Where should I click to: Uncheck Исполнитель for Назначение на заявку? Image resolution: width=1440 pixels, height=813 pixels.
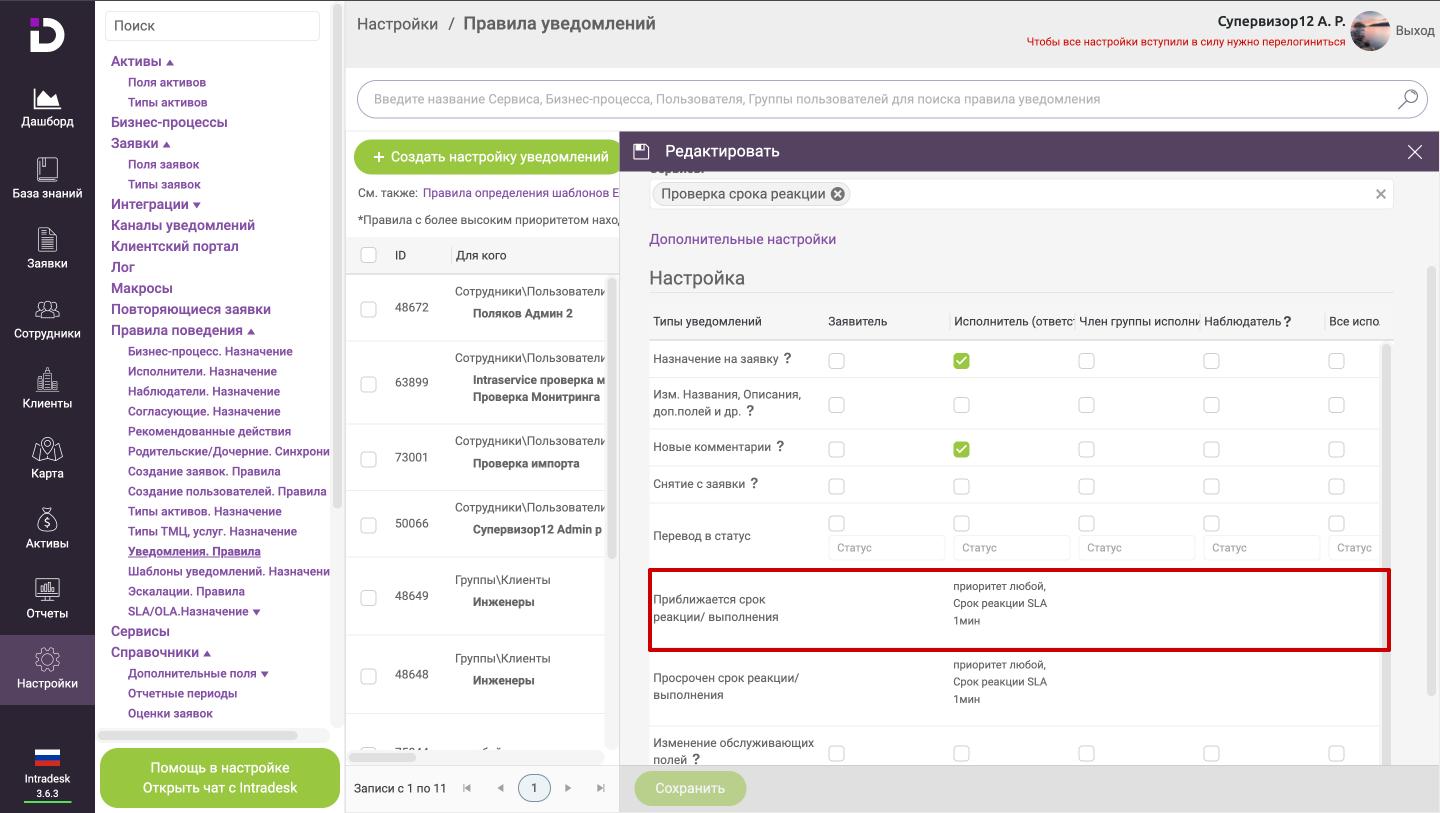click(x=961, y=361)
